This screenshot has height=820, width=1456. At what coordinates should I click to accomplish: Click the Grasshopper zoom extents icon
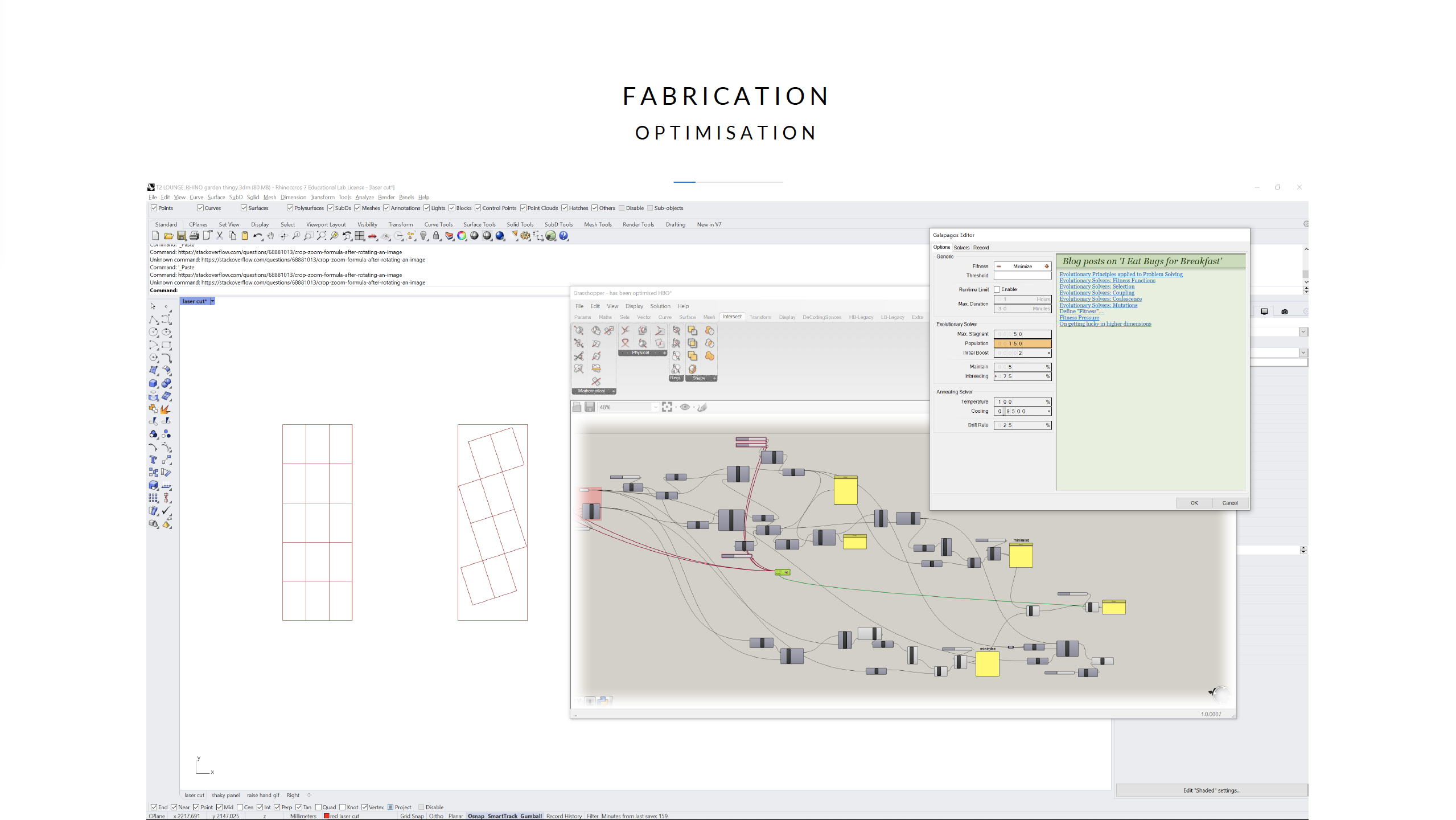coord(667,407)
